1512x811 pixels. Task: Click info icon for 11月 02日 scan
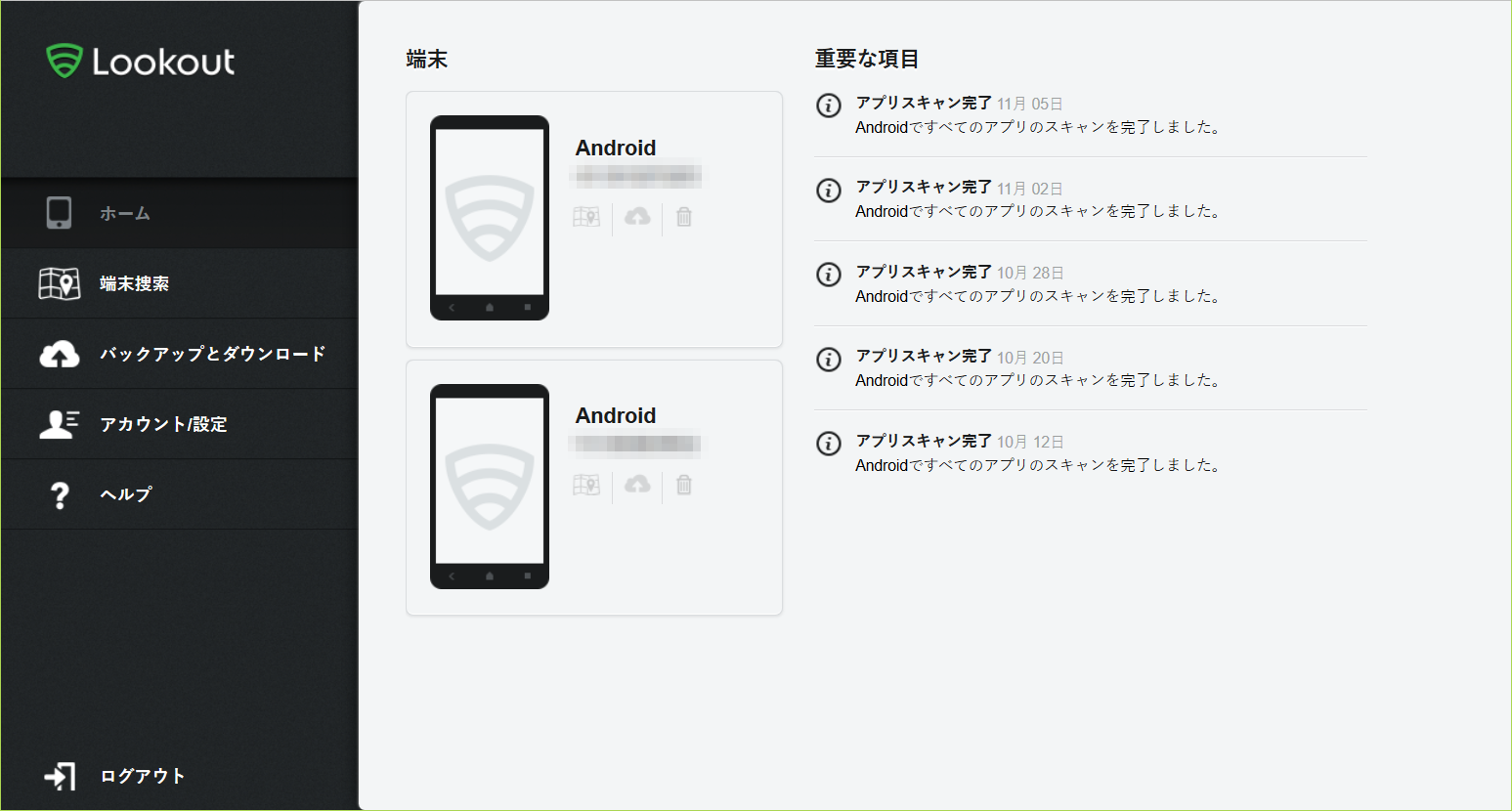(829, 190)
